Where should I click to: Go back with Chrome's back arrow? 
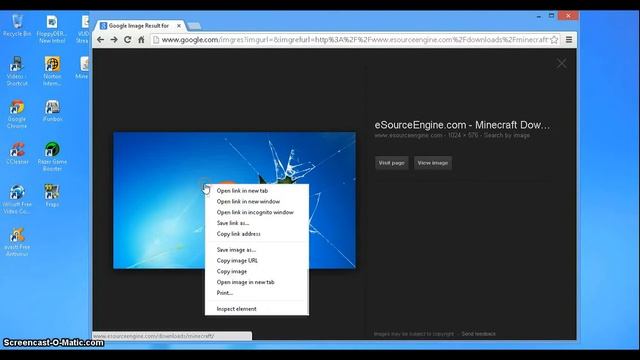(100, 40)
